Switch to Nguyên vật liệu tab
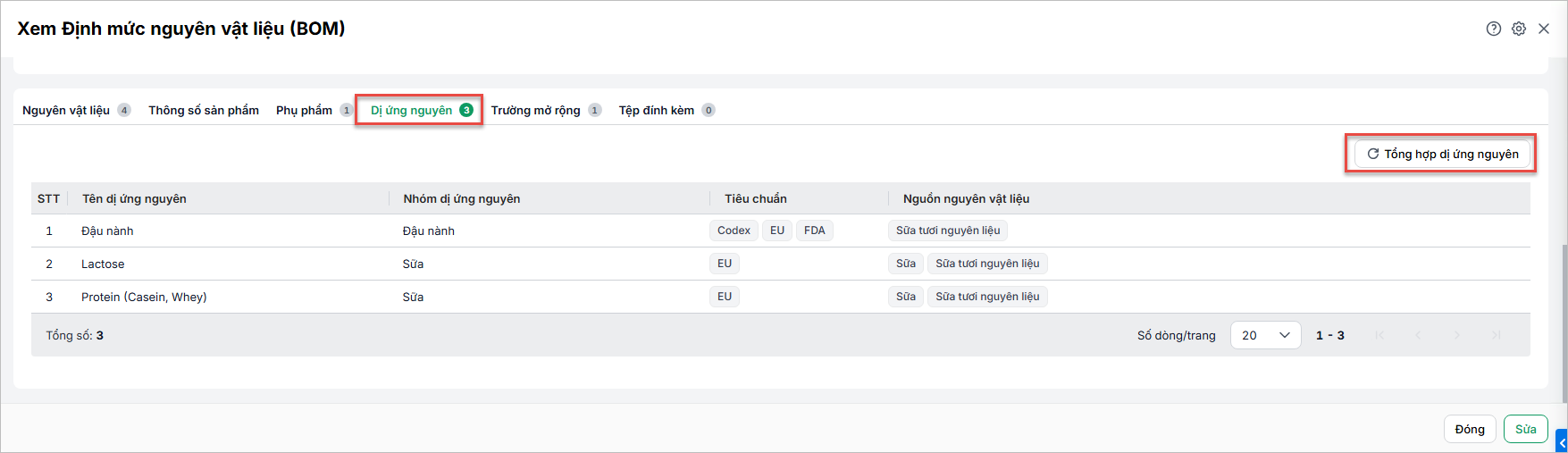This screenshot has height=453, width=1568. (x=77, y=110)
